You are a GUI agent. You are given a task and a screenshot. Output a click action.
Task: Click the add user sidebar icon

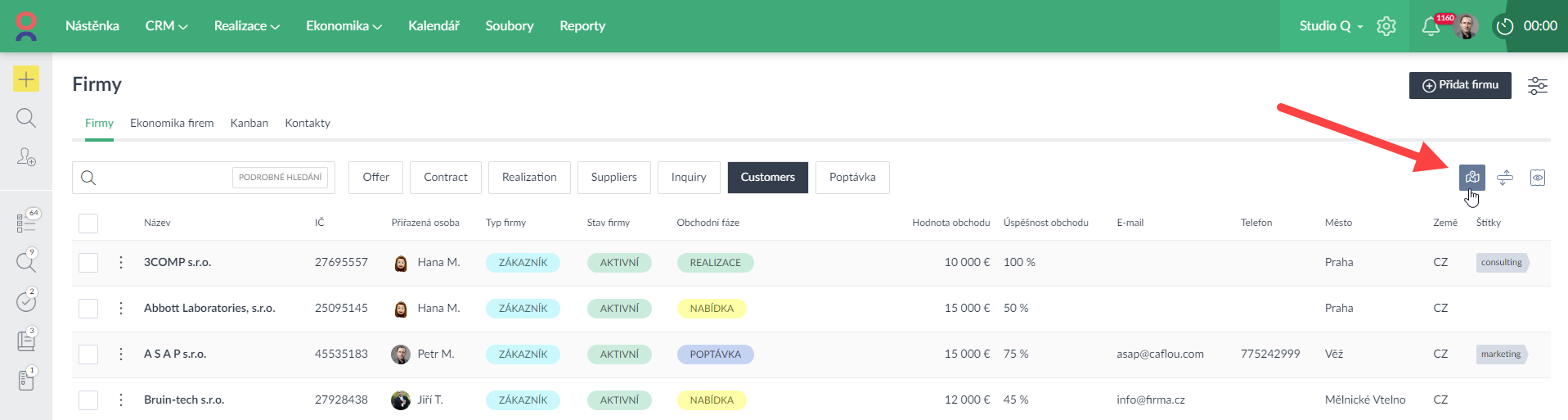pos(26,156)
